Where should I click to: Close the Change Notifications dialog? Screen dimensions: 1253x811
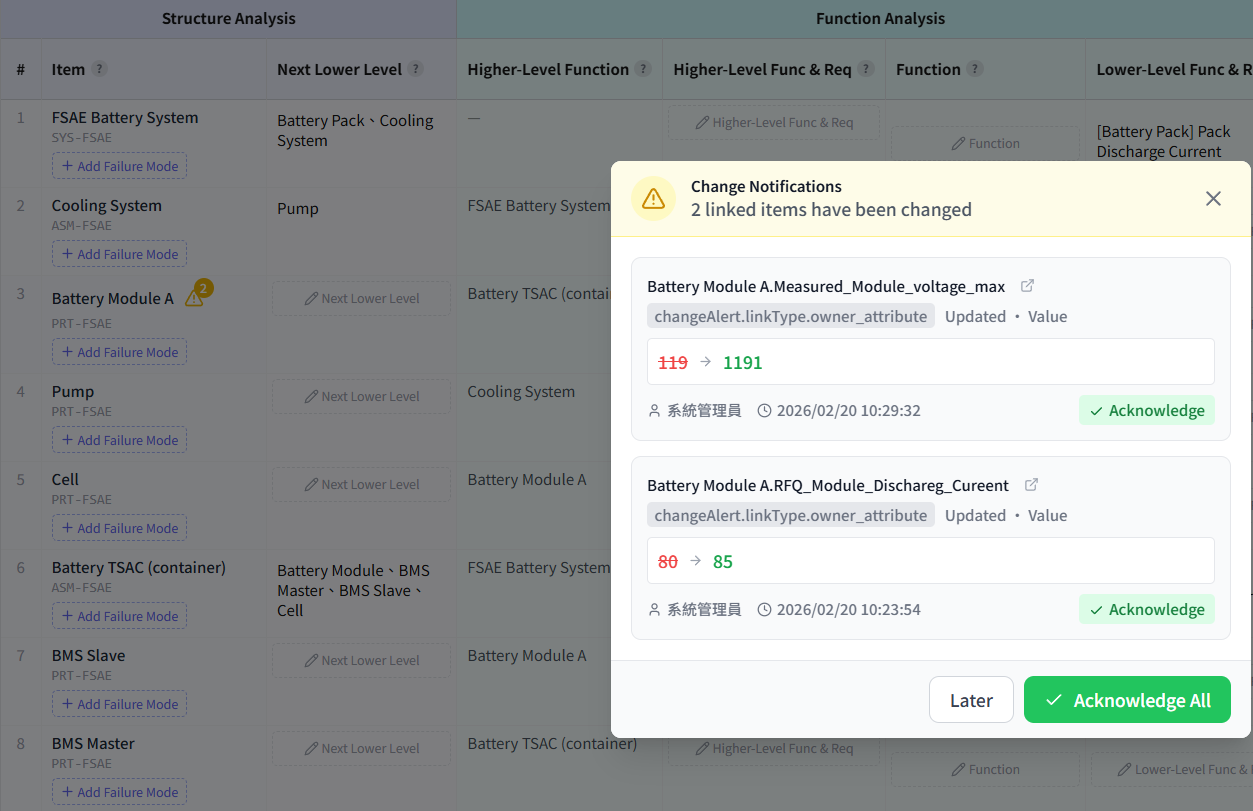pyautogui.click(x=1213, y=198)
